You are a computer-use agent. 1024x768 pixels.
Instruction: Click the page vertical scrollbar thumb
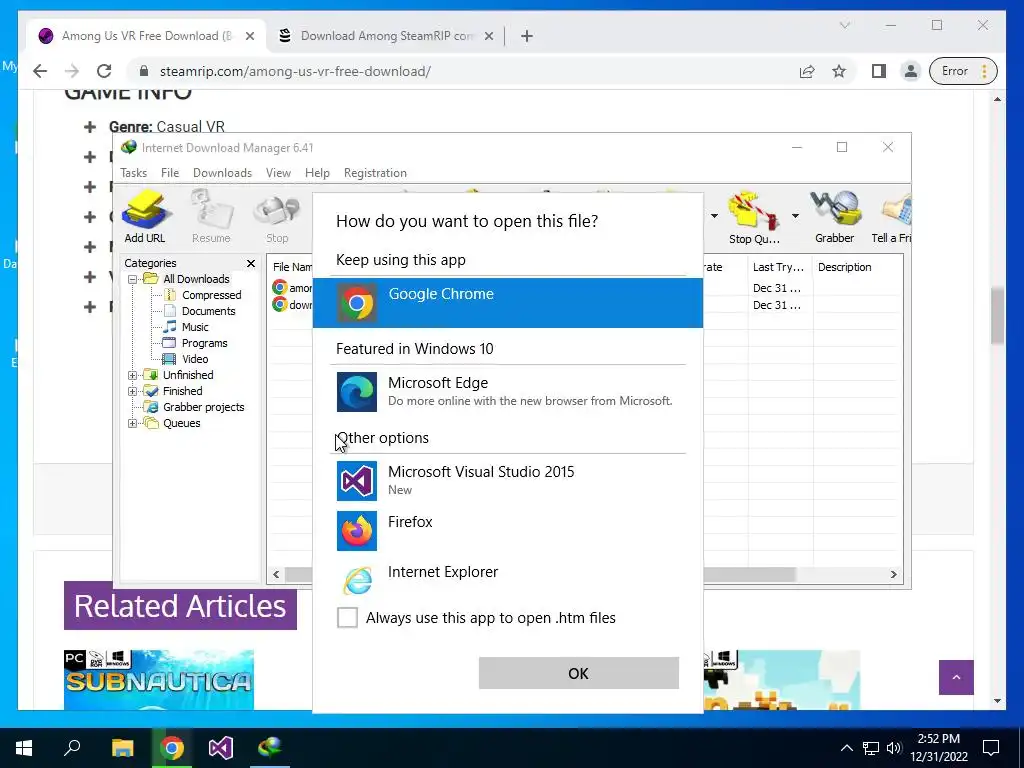point(997,316)
